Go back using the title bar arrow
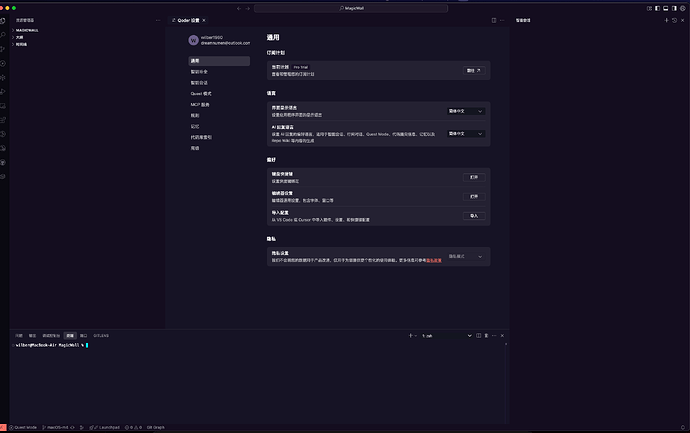Viewport: 690px width, 433px height. point(239,8)
